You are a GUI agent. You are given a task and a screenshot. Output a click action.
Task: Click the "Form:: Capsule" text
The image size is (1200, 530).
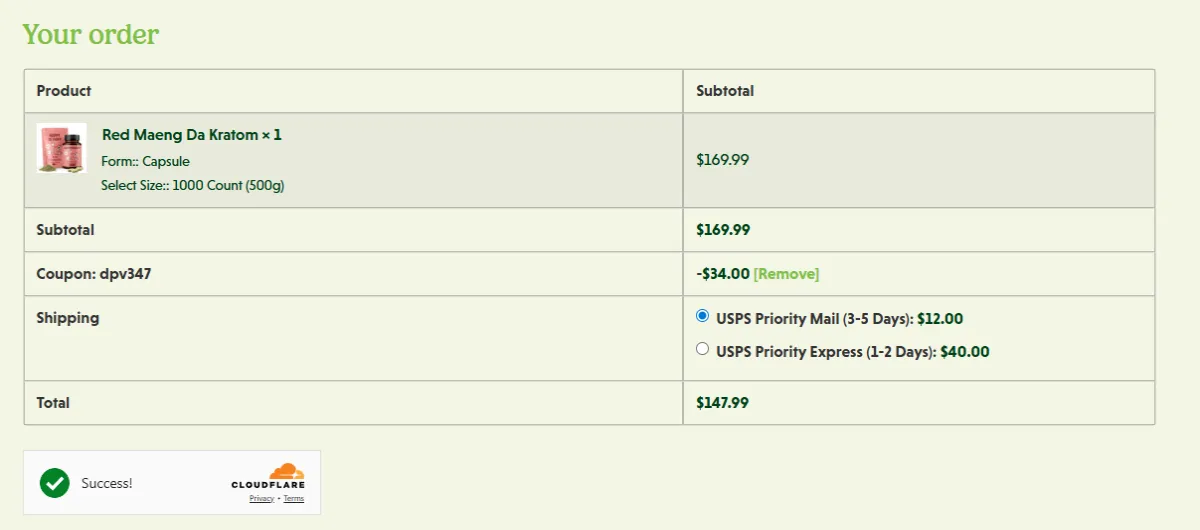click(x=145, y=161)
